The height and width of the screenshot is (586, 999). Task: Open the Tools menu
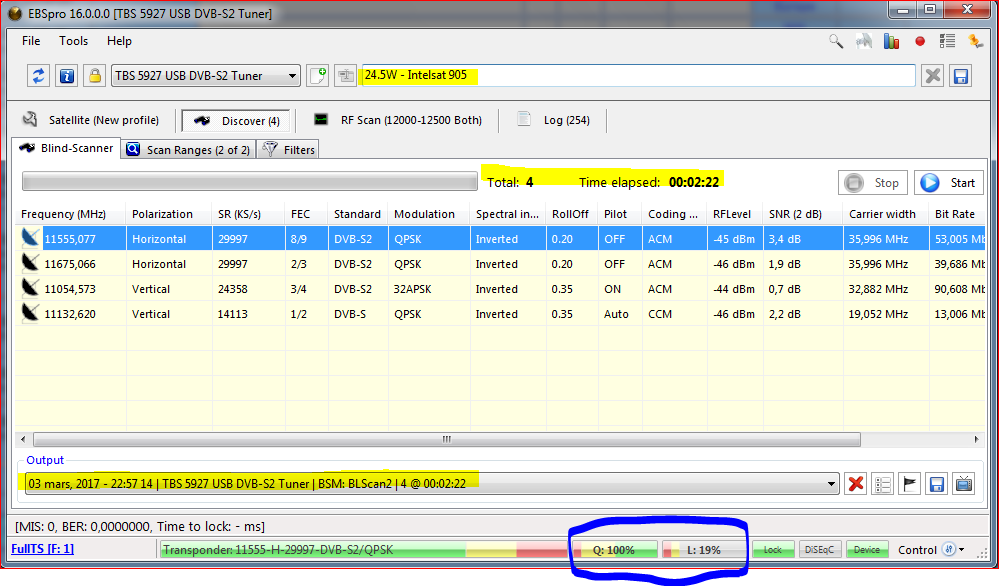pyautogui.click(x=73, y=41)
